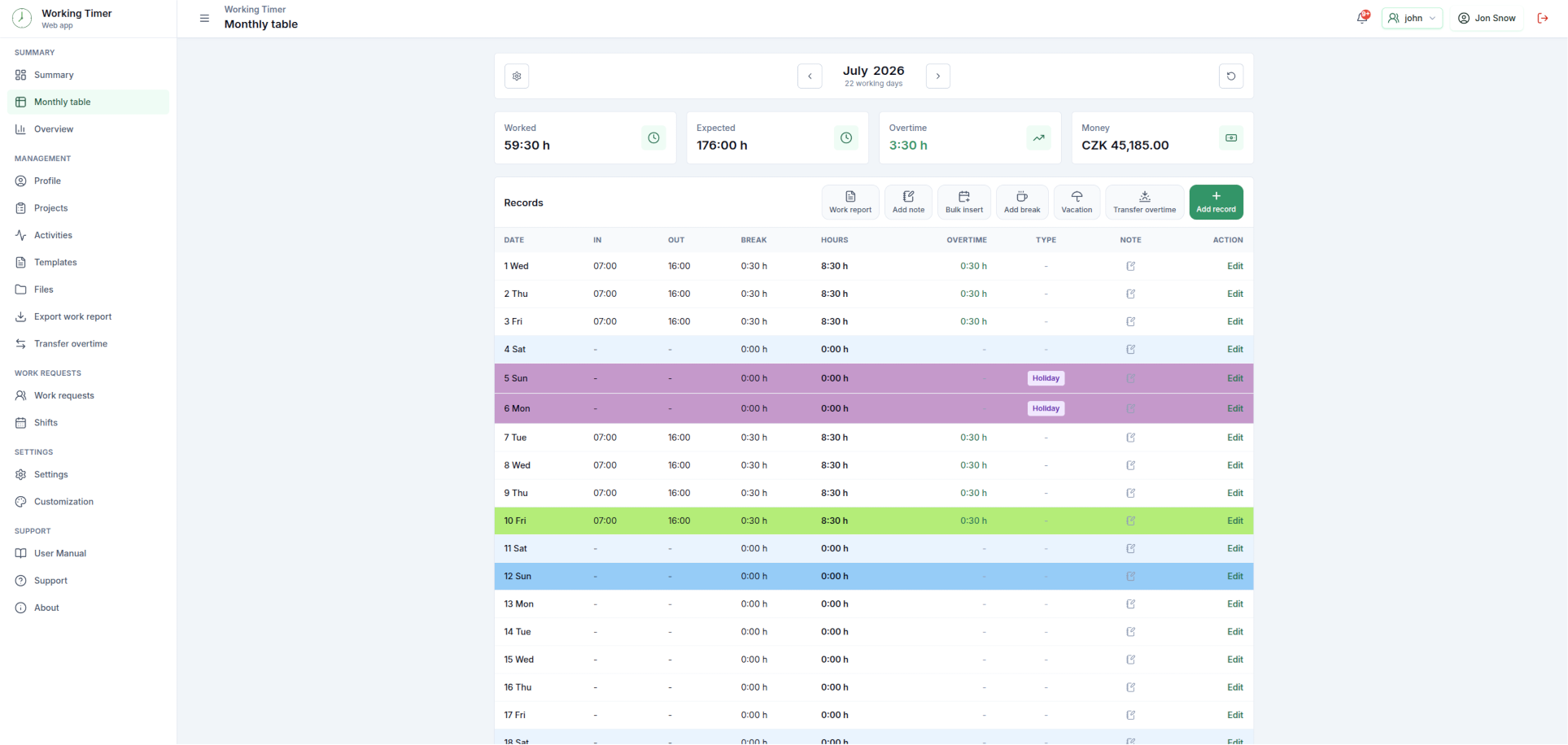This screenshot has width=1568, height=745.
Task: Open About in the sidebar
Action: [x=88, y=608]
